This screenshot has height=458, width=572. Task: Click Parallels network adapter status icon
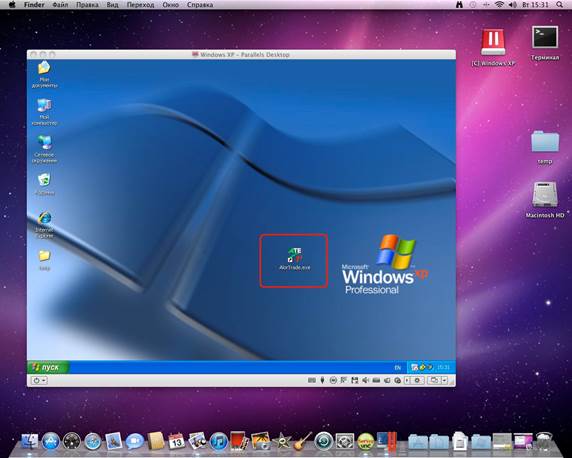[x=344, y=380]
